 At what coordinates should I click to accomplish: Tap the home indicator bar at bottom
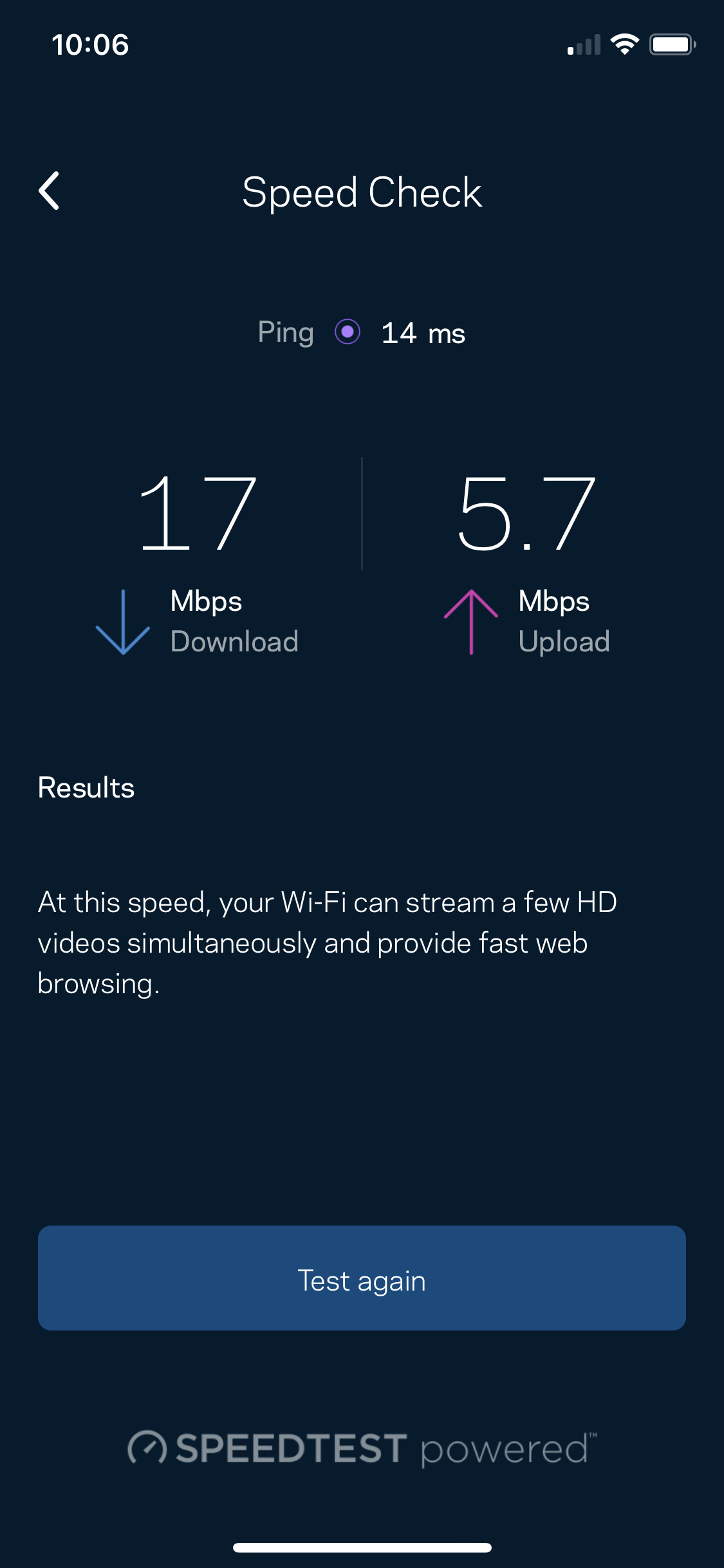coord(362,1547)
